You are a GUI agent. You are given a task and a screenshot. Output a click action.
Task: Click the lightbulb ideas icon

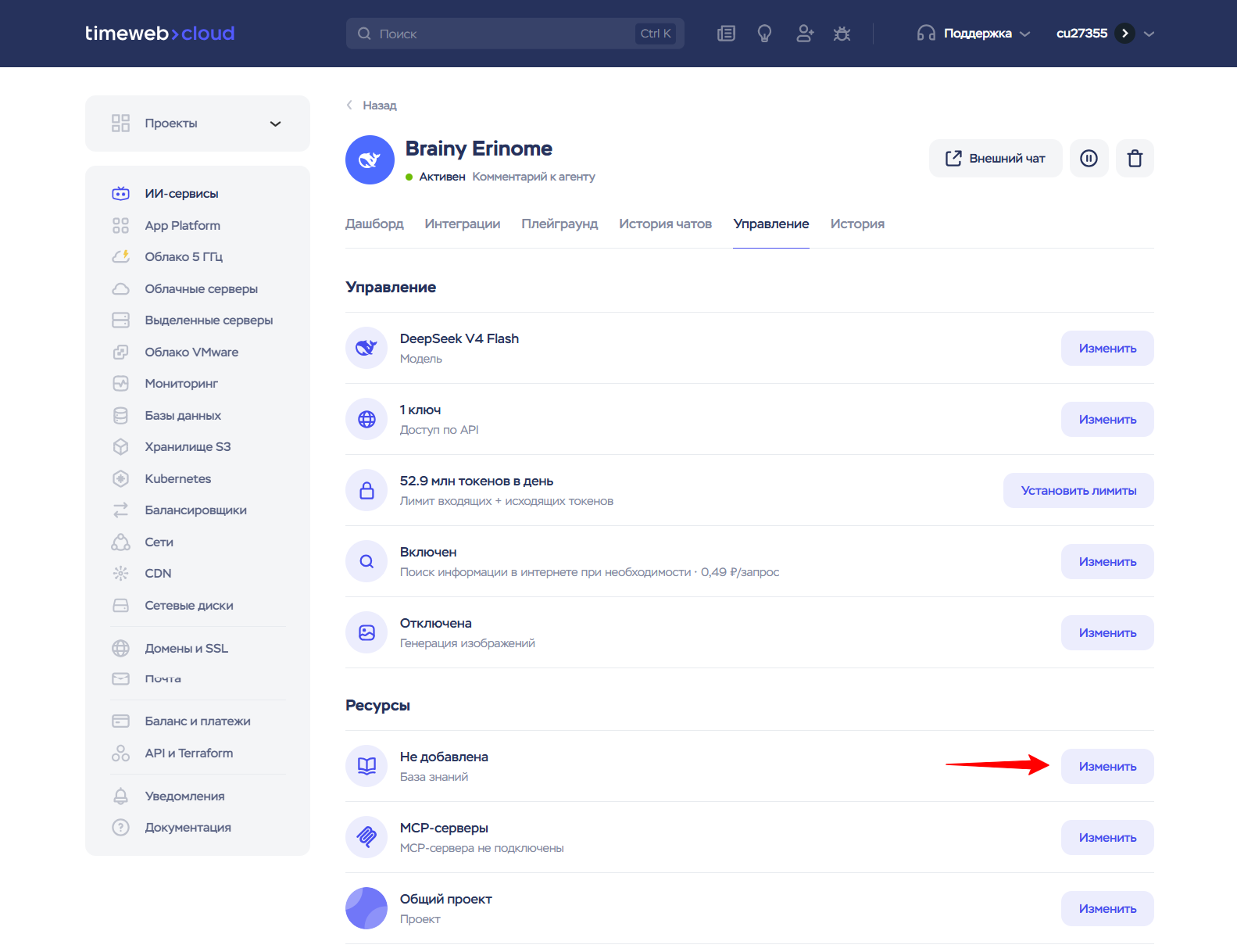click(764, 34)
